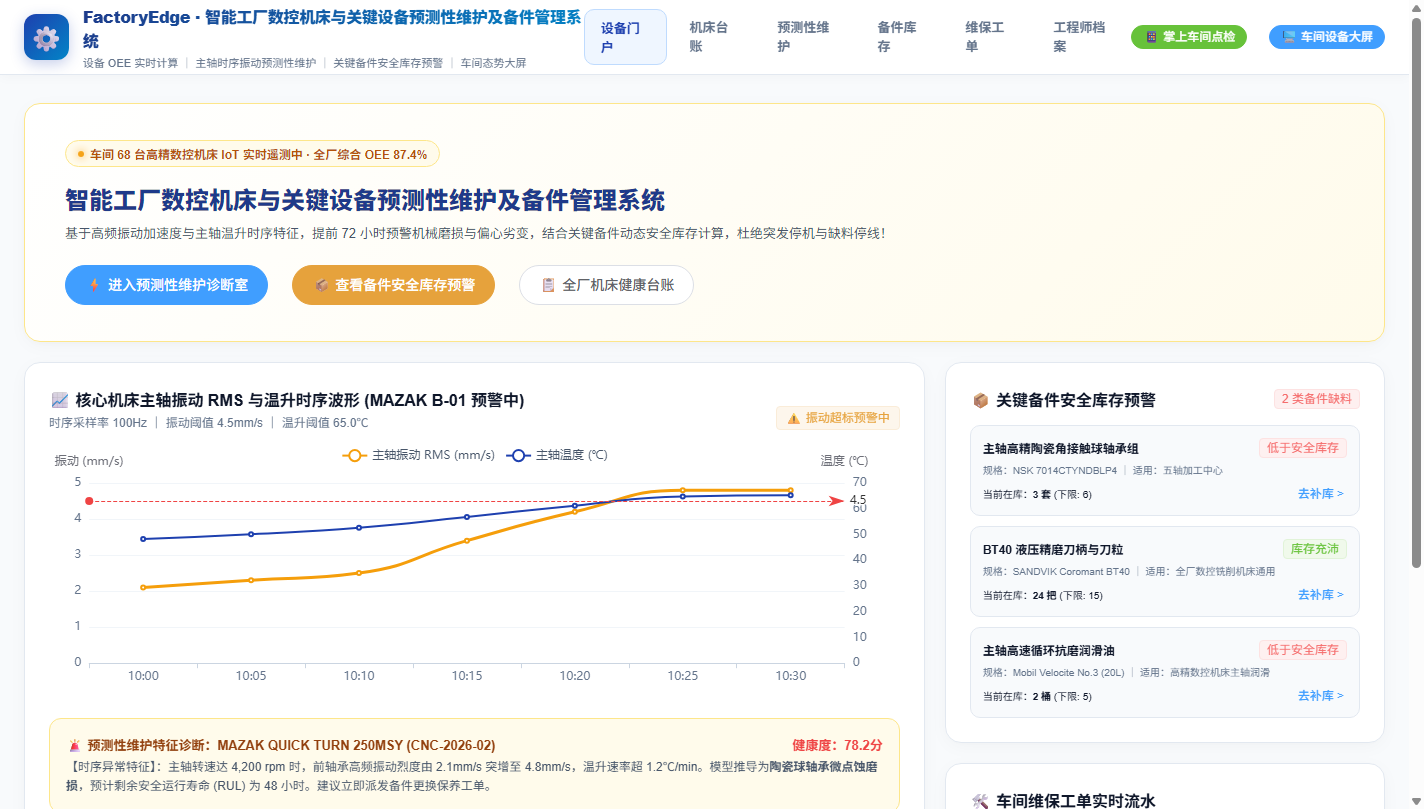The image size is (1424, 809).
Task: Open the 车间设备大屏 button
Action: [x=1327, y=37]
